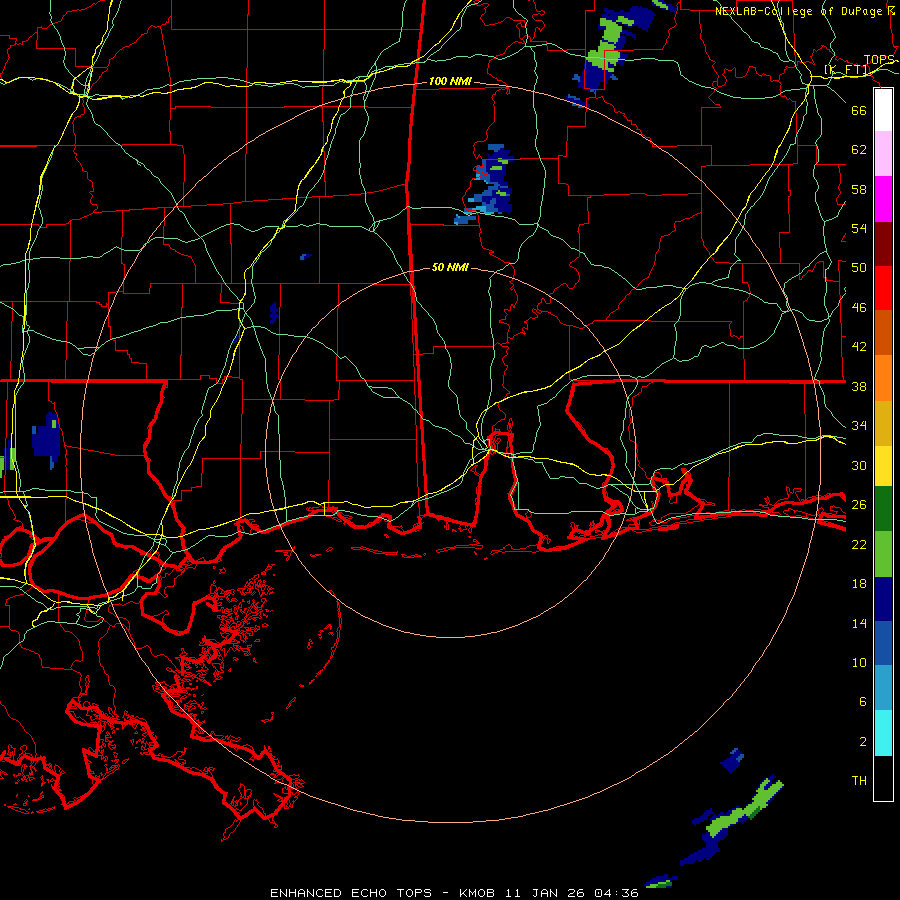Click the light pink legend swatch

(x=883, y=153)
